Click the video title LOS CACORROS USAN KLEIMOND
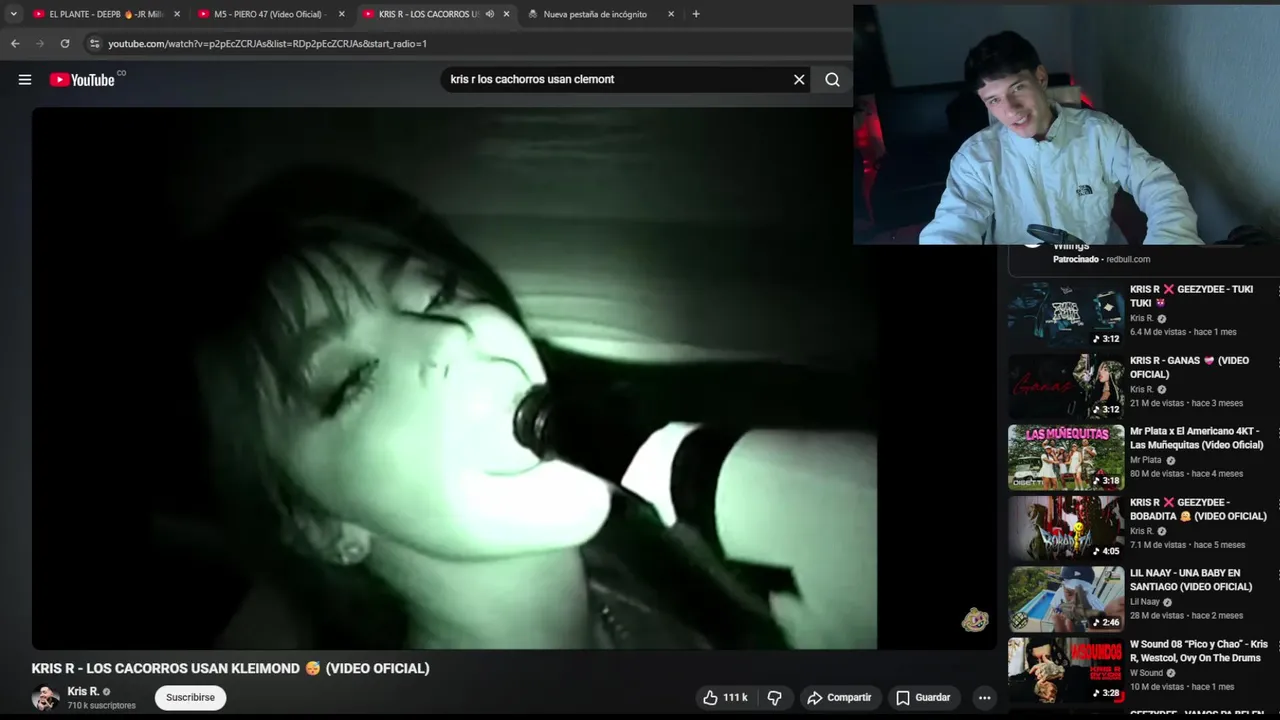 (x=230, y=669)
